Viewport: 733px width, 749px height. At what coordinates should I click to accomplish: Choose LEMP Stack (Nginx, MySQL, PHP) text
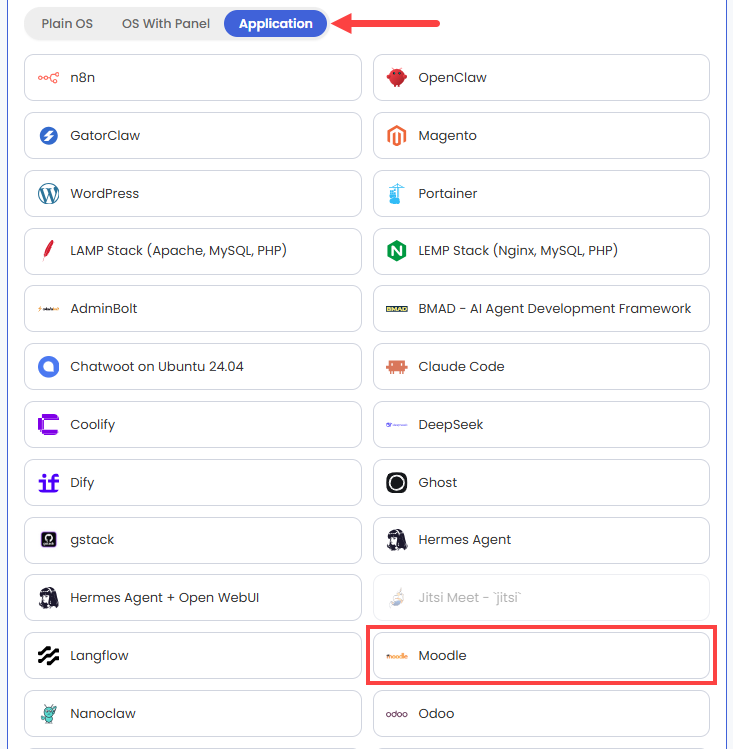[x=518, y=251]
